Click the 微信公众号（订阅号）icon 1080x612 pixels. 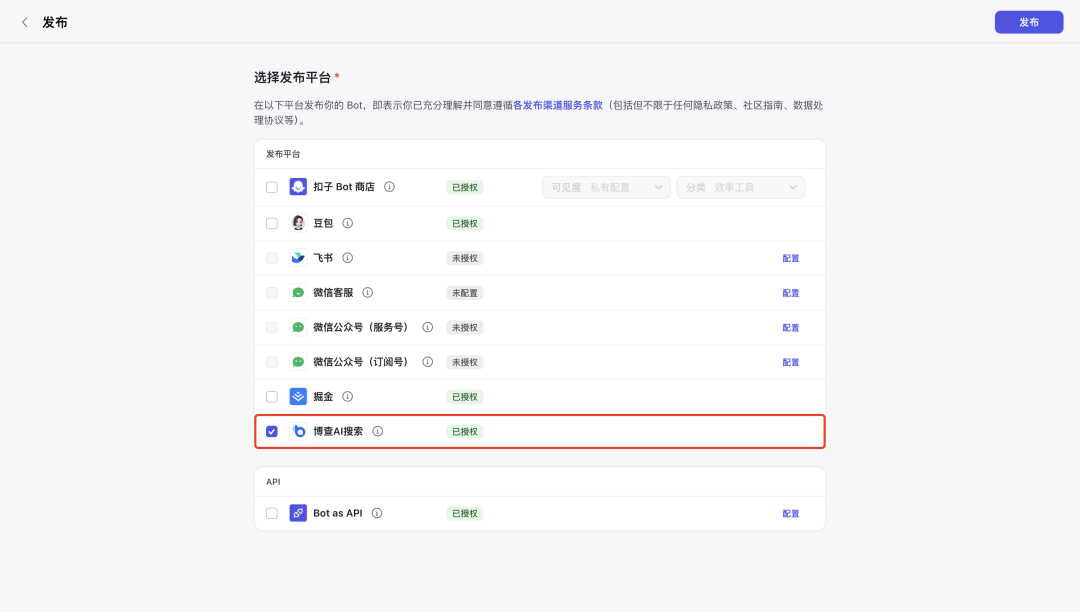(x=298, y=361)
